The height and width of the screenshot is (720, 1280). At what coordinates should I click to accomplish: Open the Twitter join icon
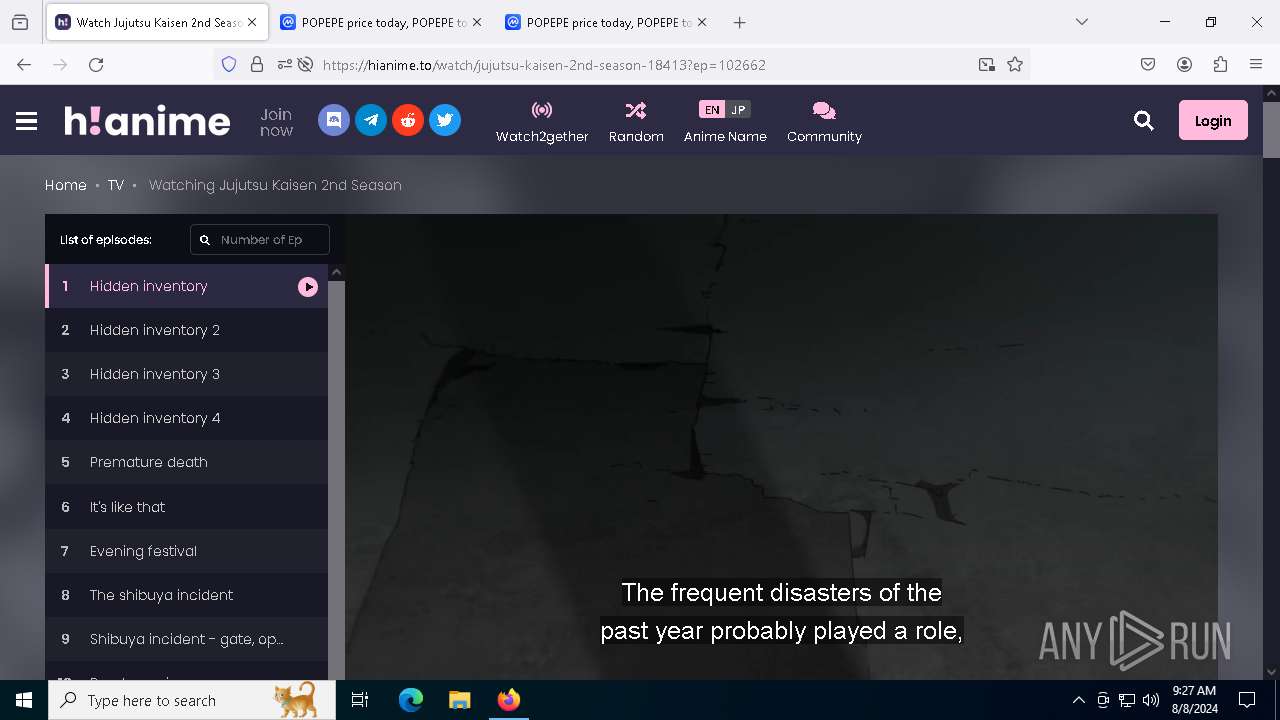(x=445, y=120)
